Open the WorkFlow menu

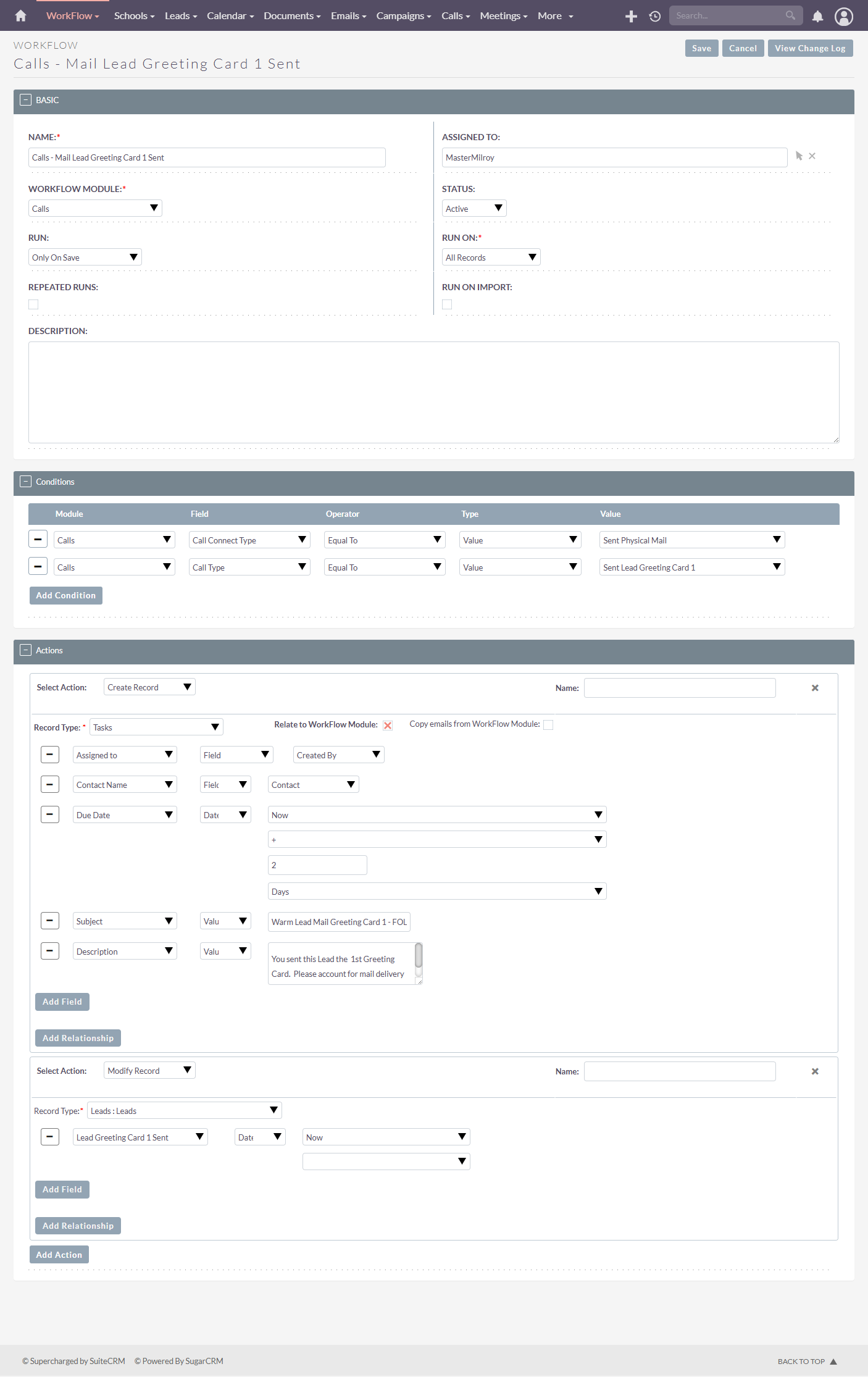[72, 15]
